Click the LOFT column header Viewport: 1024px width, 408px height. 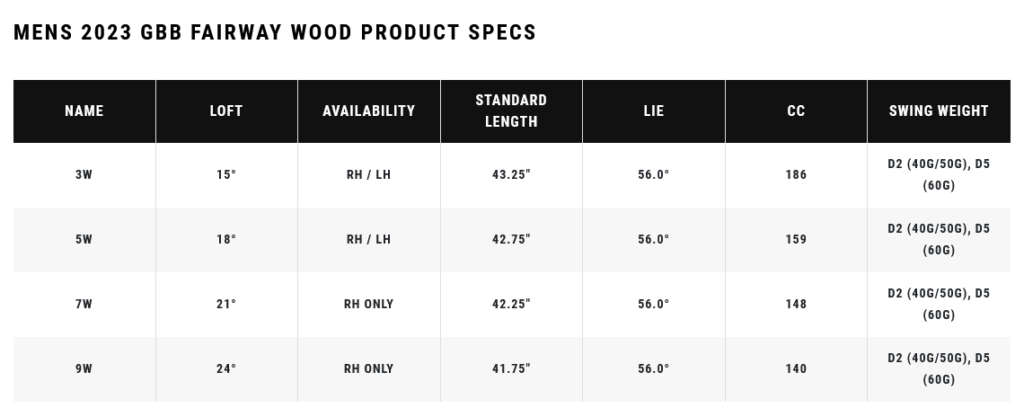226,111
